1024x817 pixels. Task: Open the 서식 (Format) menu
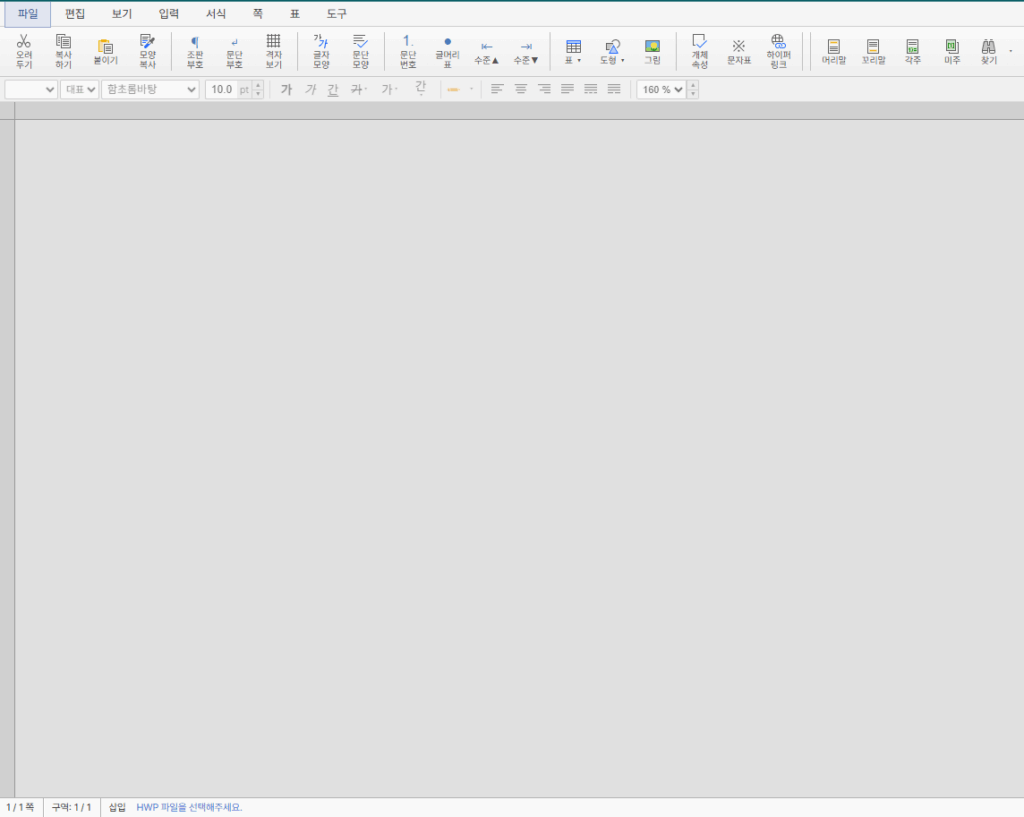[216, 14]
